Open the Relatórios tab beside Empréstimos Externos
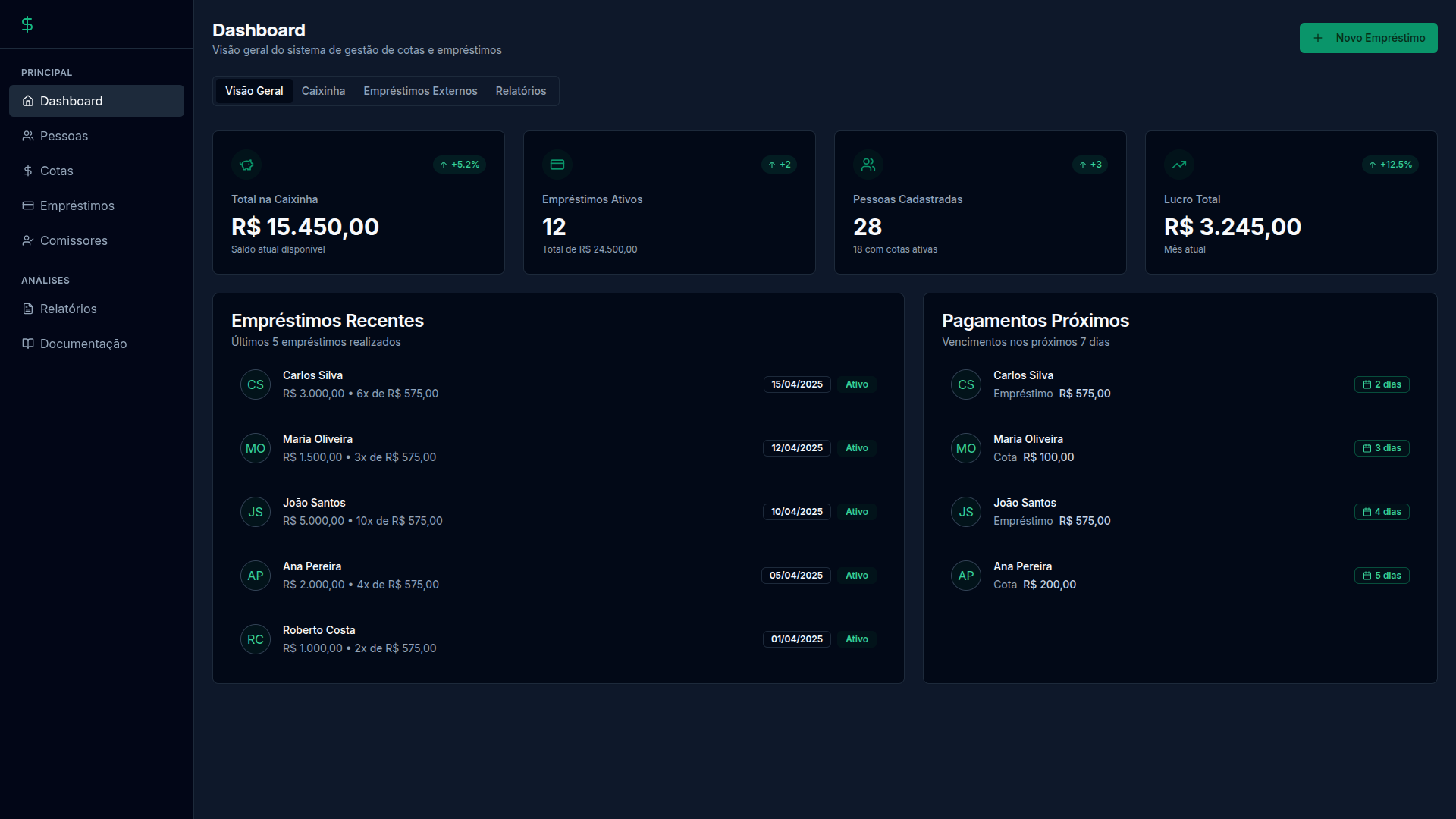This screenshot has width=1456, height=819. (520, 91)
